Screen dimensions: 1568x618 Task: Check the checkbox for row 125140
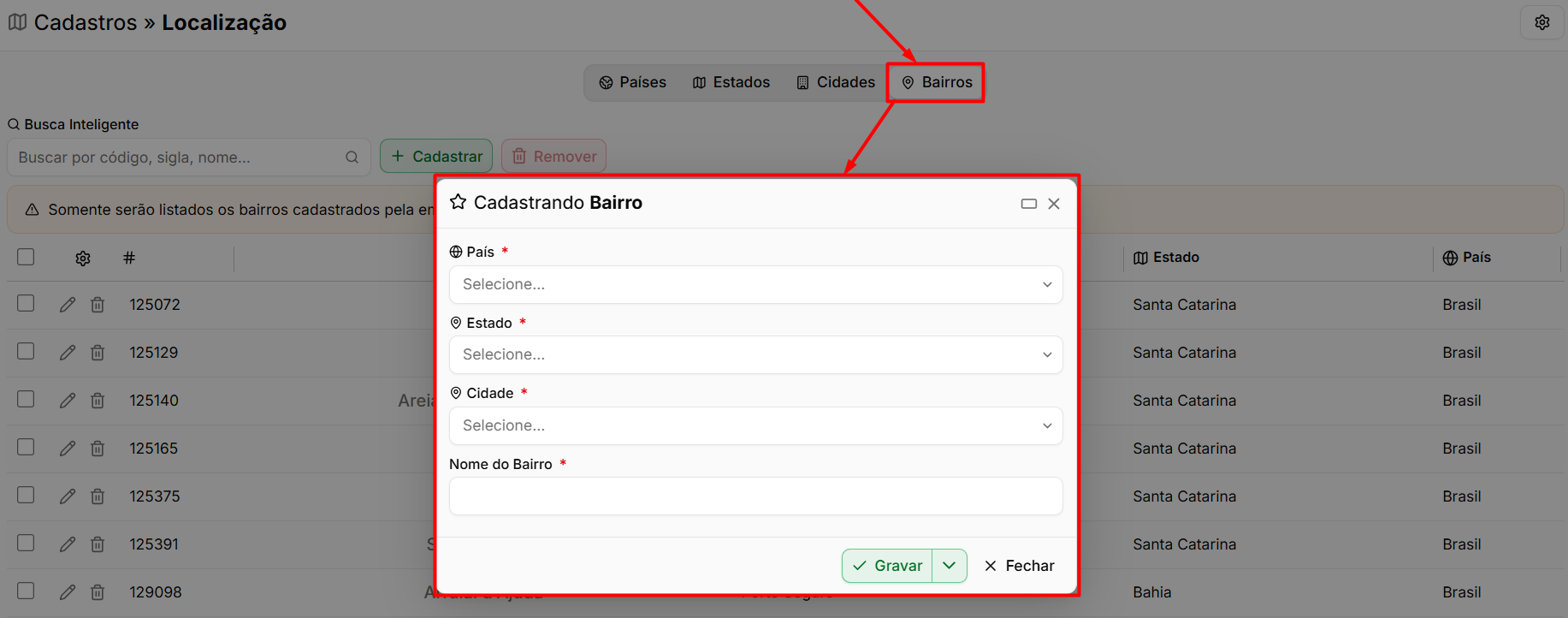26,399
